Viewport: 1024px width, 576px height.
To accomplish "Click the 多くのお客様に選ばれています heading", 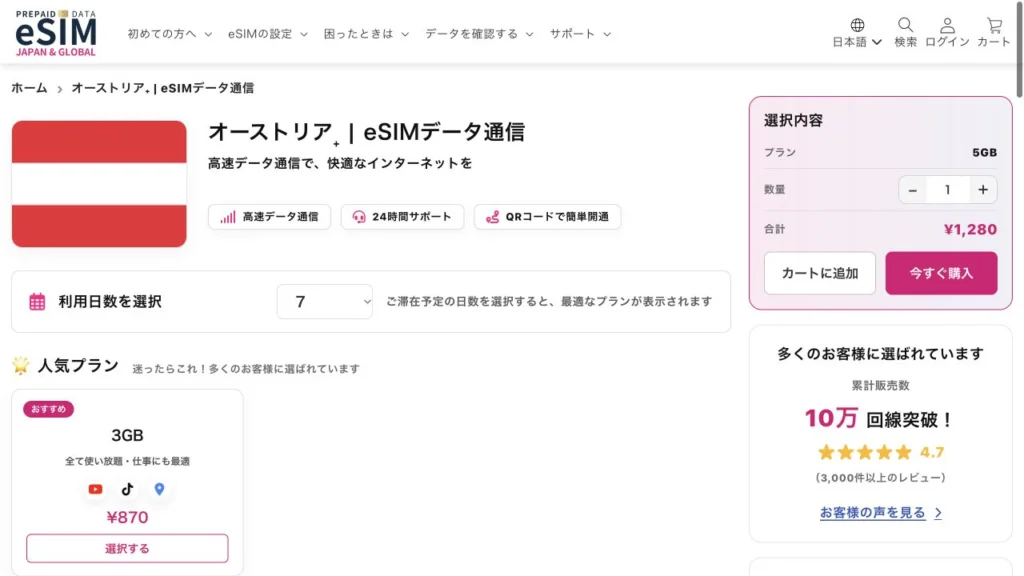I will 880,353.
